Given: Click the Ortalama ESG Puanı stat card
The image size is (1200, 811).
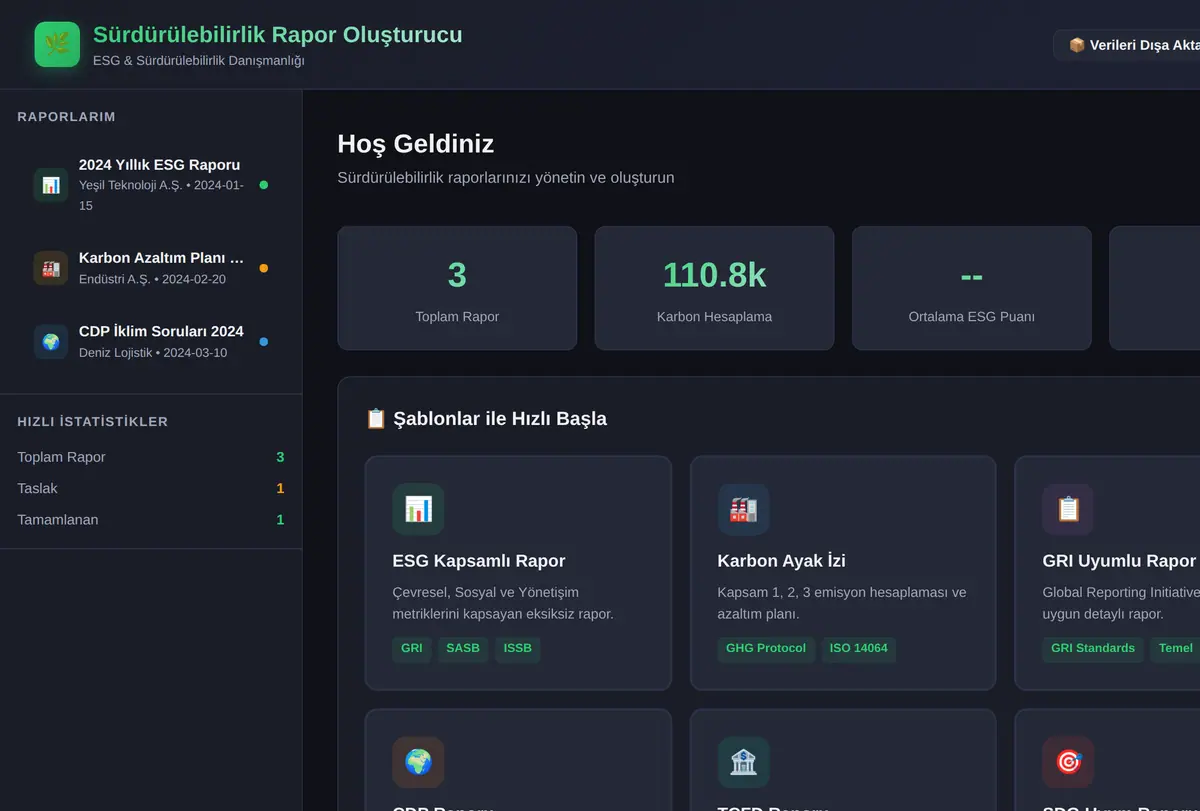Looking at the screenshot, I should click(971, 288).
